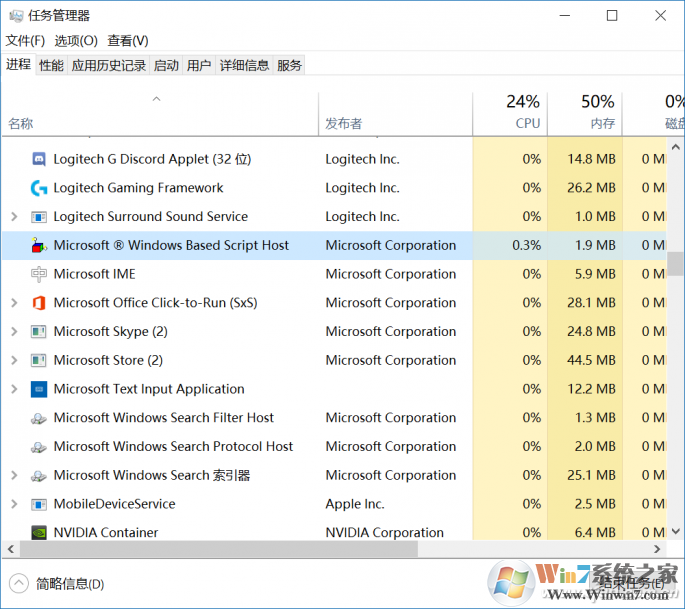Maximize the Task Manager window

[x=612, y=16]
